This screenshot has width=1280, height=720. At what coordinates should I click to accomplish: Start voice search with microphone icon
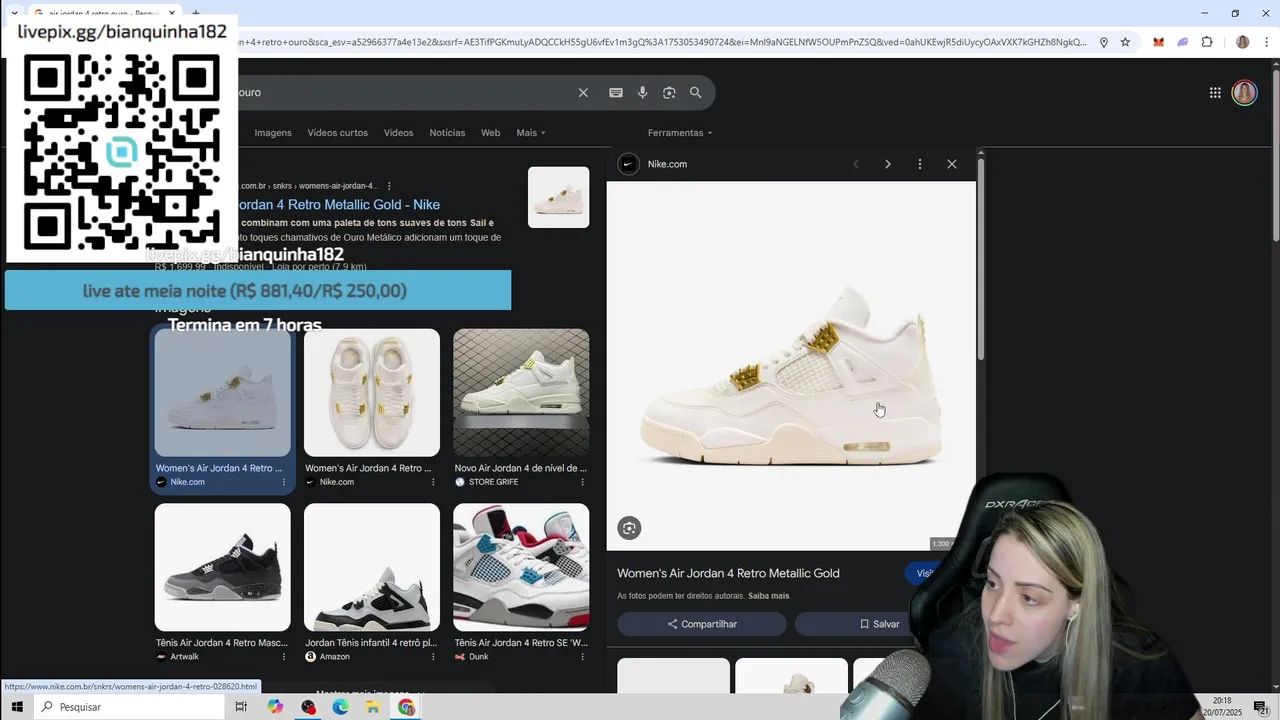pyautogui.click(x=643, y=92)
